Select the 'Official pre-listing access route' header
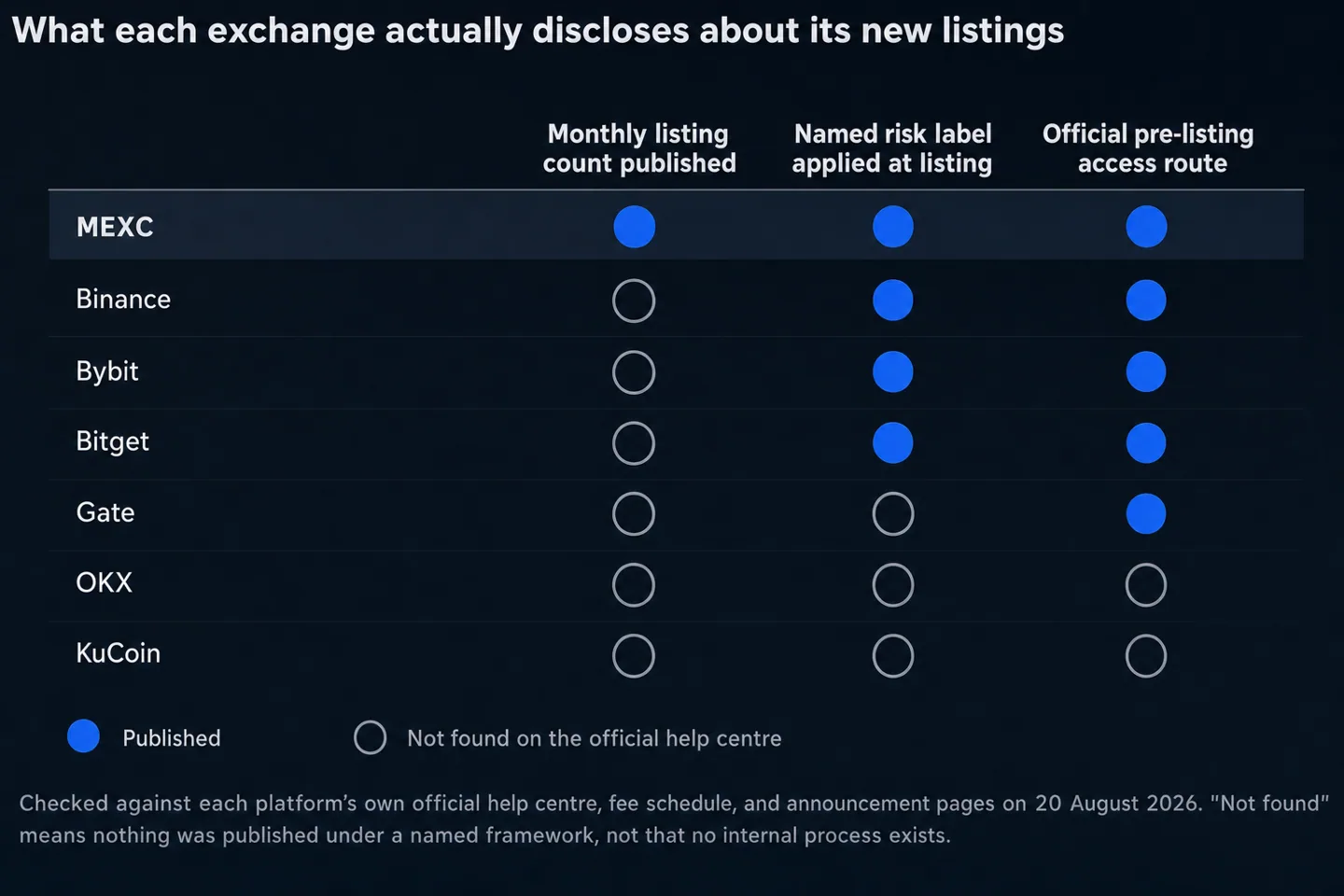 pos(1149,148)
